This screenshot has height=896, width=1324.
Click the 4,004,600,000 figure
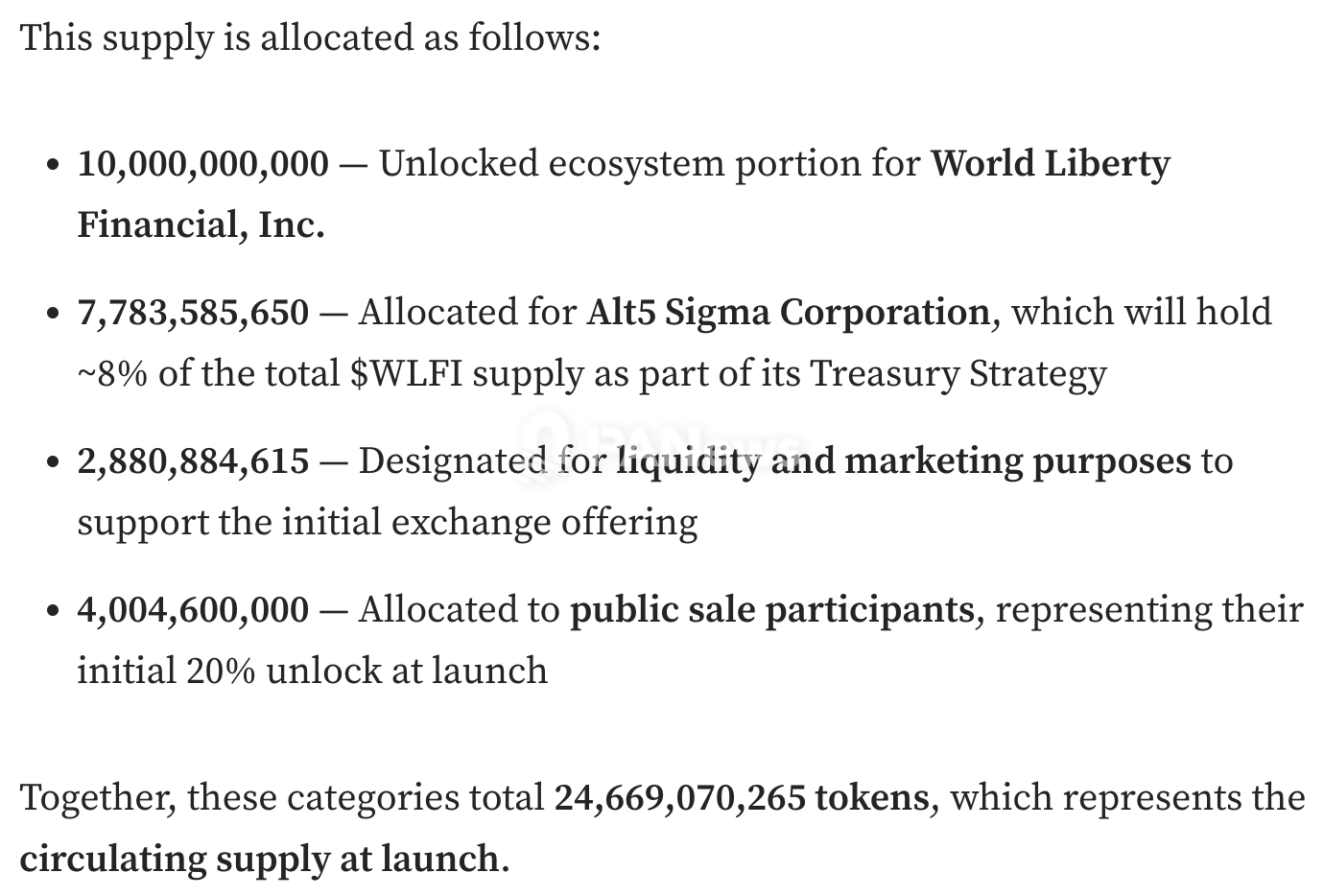point(193,610)
